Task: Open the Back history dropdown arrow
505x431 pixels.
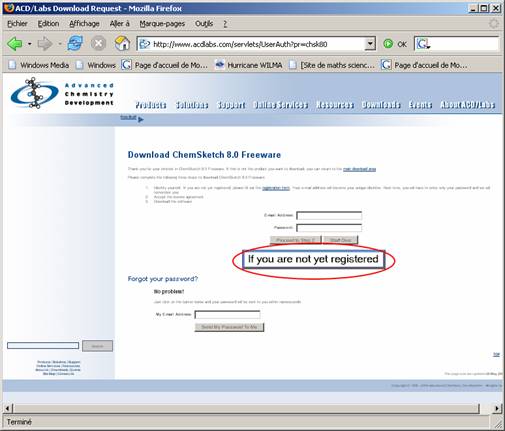Action: 30,44
